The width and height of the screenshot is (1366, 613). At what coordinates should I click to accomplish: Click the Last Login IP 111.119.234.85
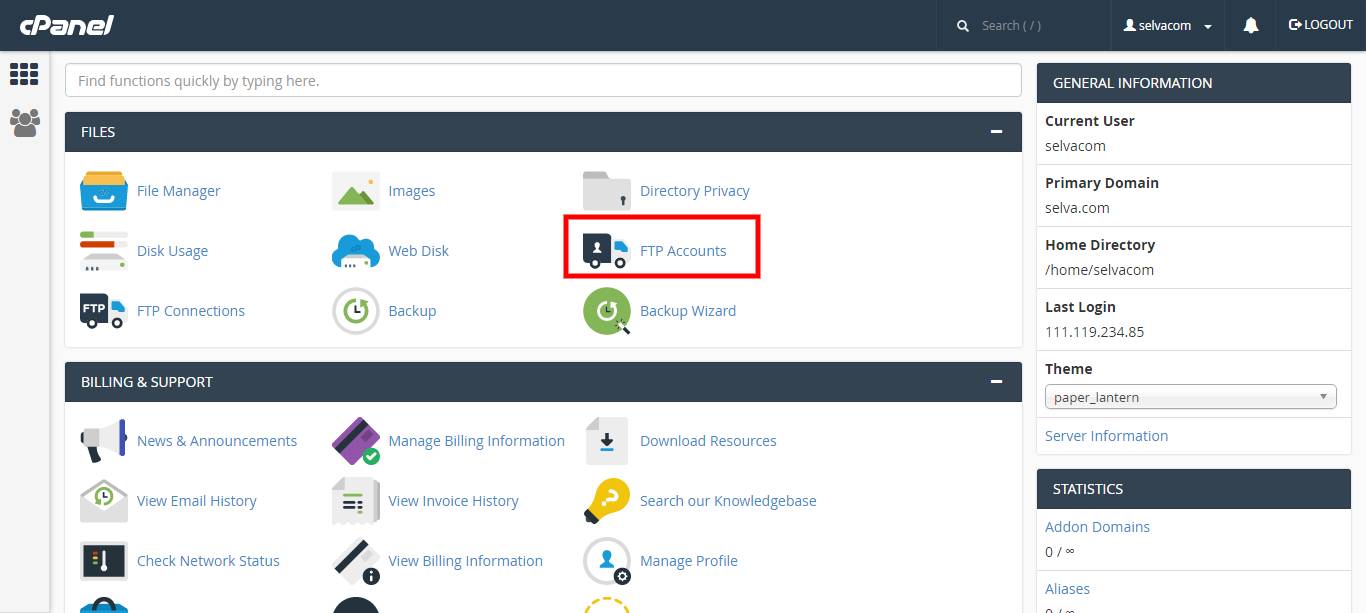(1095, 332)
